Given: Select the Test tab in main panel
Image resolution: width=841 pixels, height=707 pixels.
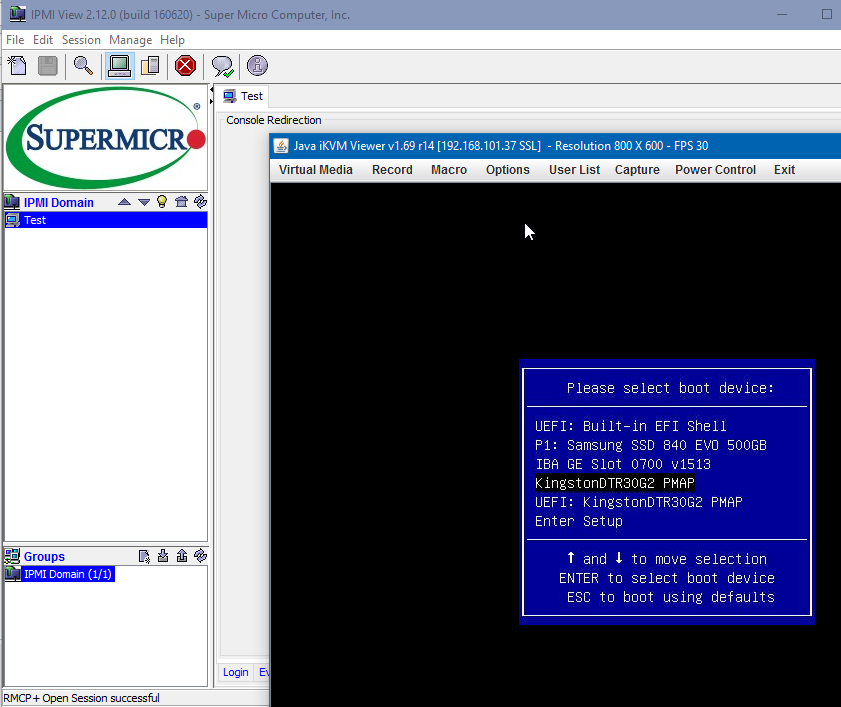Looking at the screenshot, I should [244, 96].
